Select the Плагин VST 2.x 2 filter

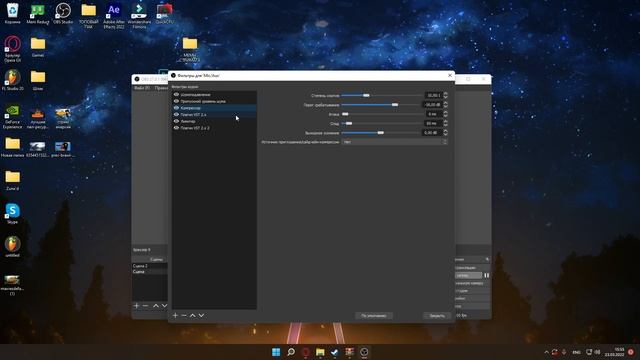coord(214,128)
